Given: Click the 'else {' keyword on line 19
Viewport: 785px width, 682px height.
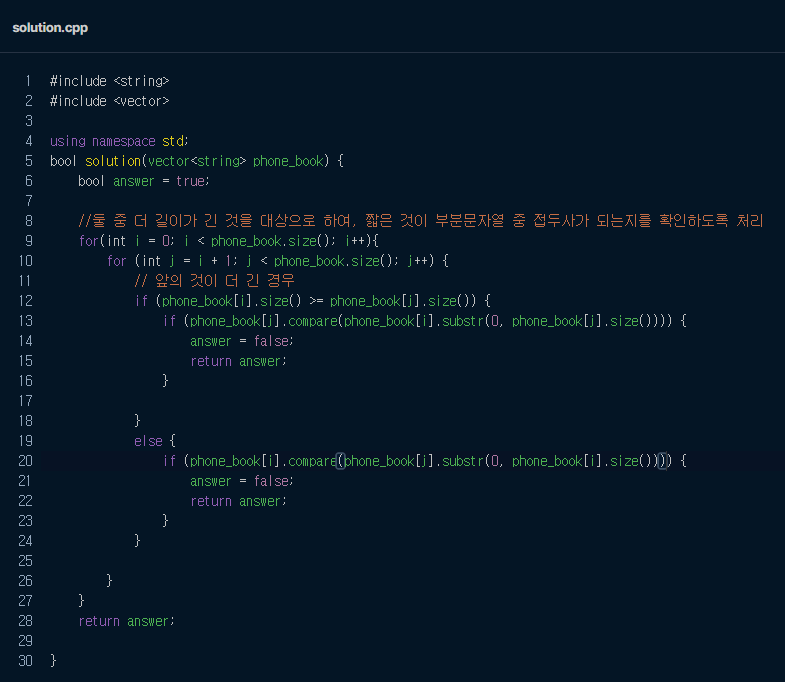Looking at the screenshot, I should pos(155,441).
